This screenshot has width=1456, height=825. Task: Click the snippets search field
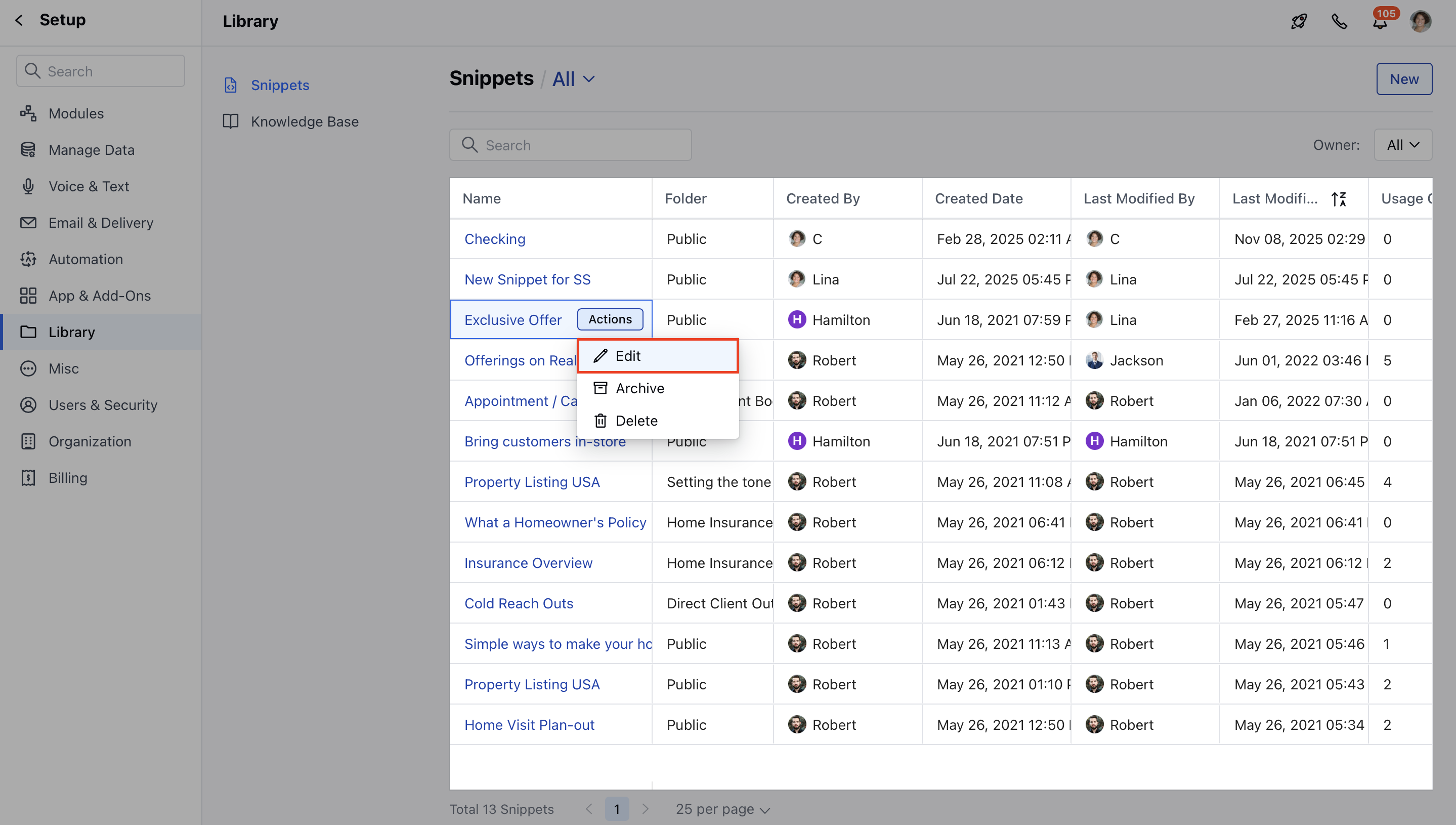tap(570, 145)
